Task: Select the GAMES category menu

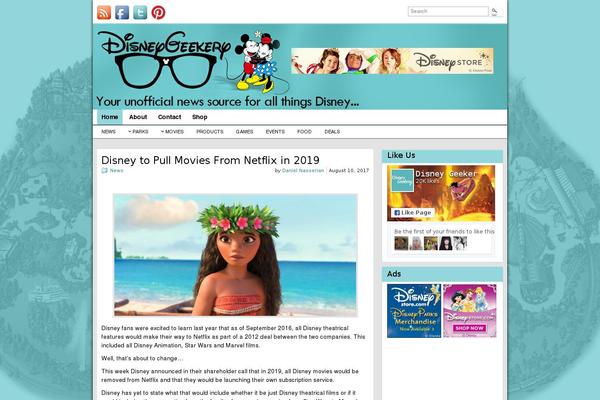Action: [244, 132]
